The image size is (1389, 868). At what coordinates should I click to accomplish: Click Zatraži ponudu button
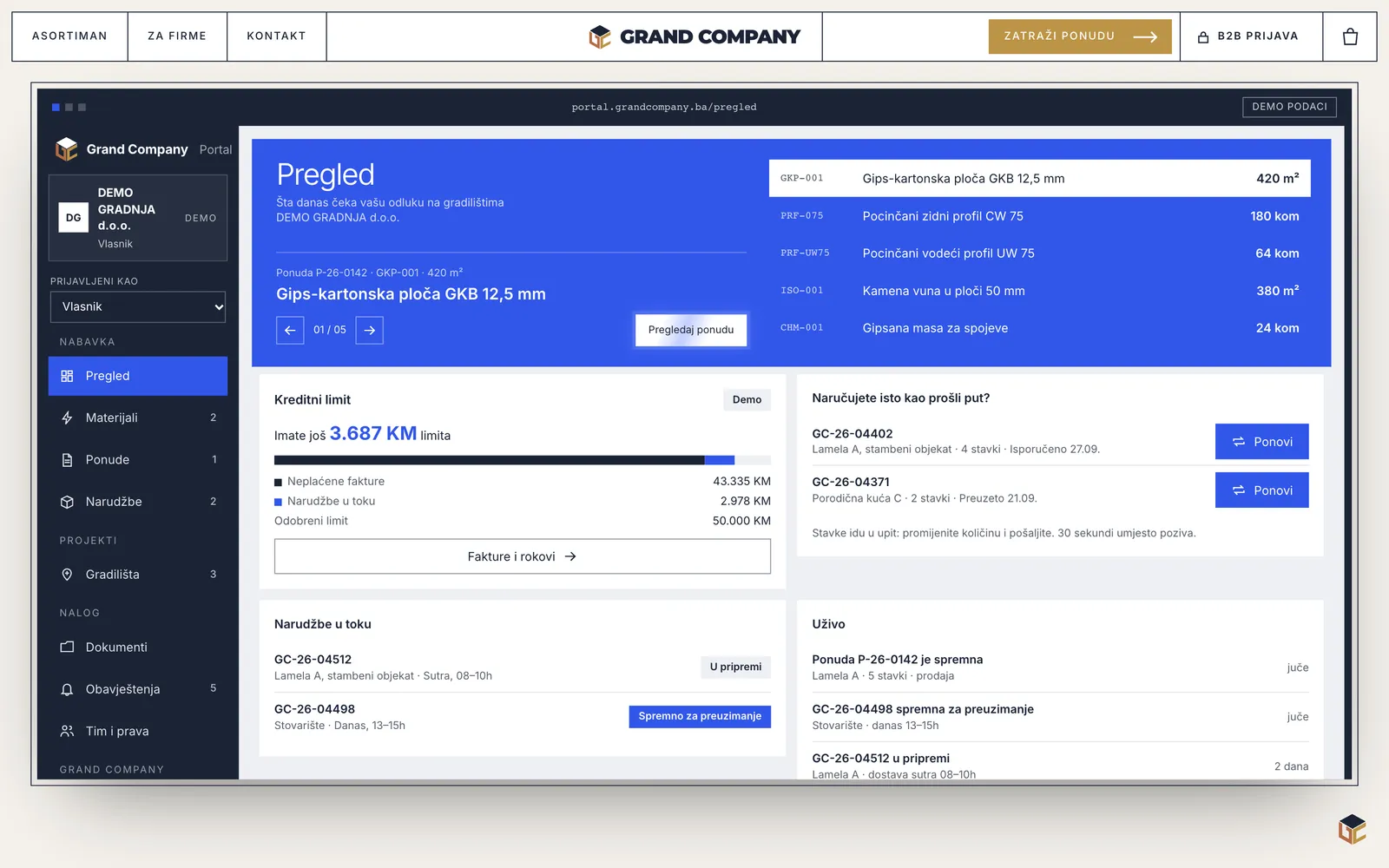point(1080,36)
